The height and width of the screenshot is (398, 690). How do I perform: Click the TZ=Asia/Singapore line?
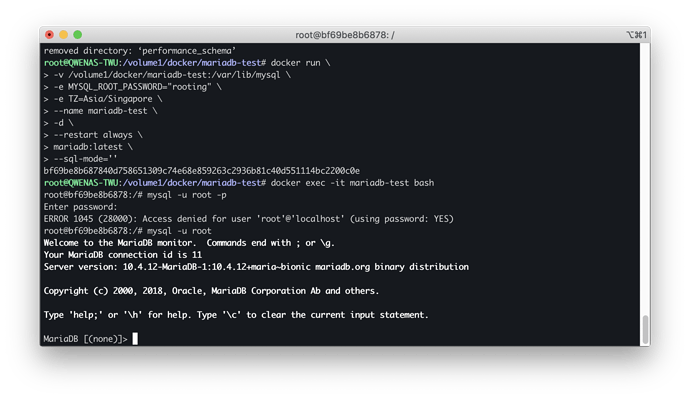tap(103, 99)
